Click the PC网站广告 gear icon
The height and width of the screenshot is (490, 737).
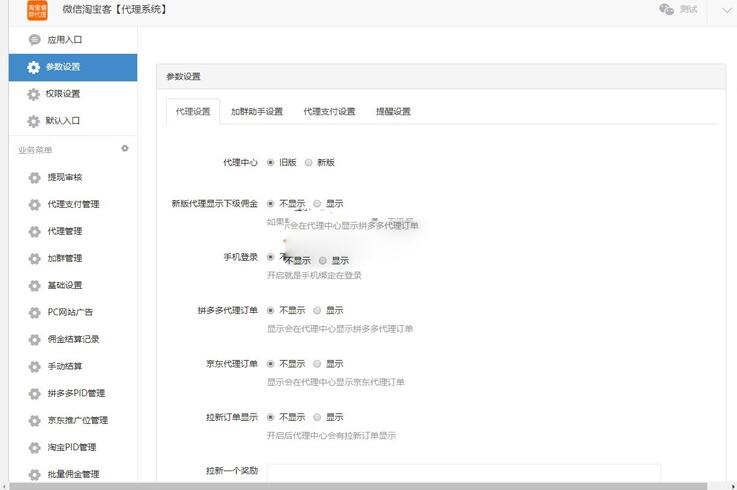pos(34,312)
